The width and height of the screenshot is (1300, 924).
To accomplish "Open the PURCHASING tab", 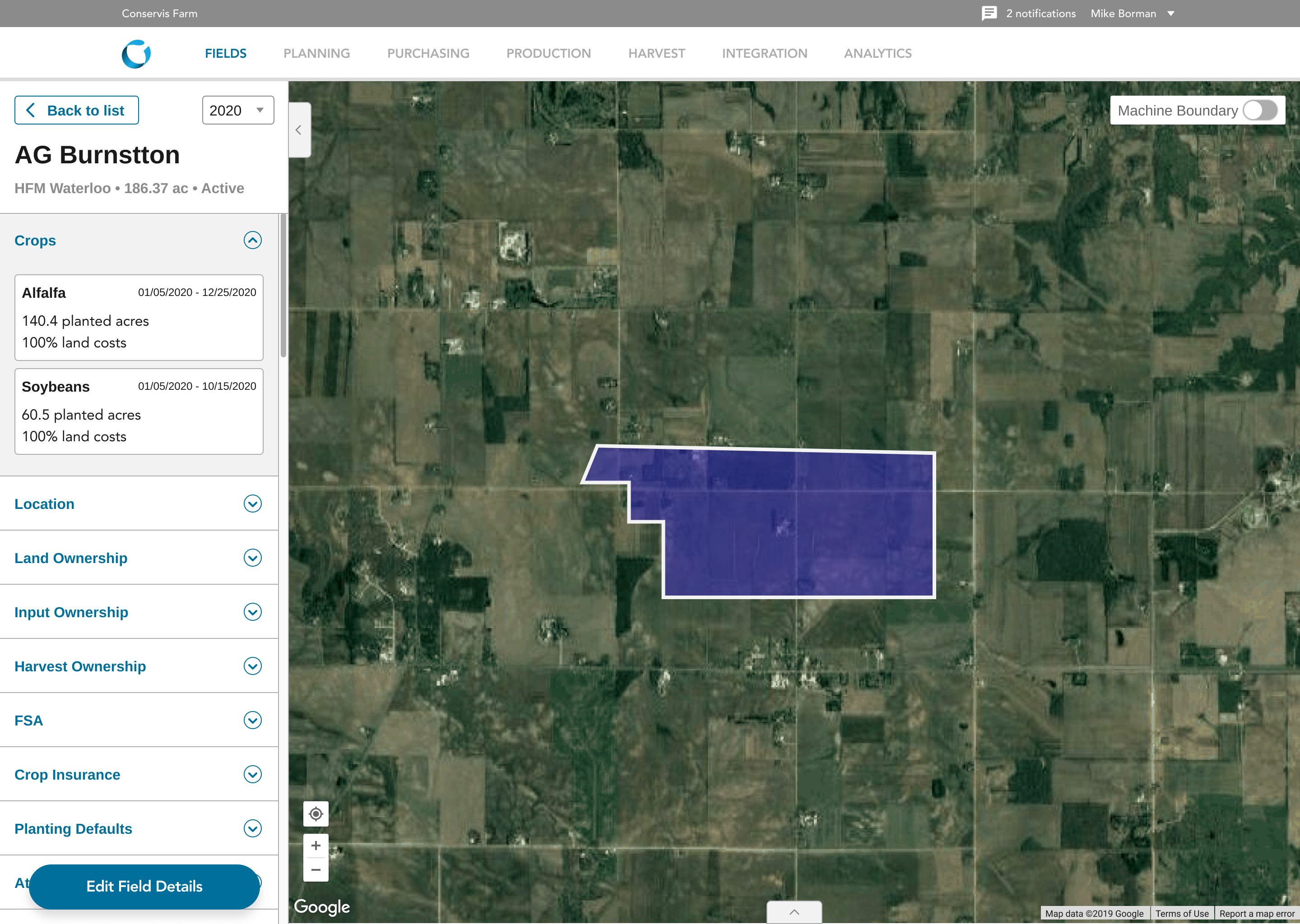I will coord(428,54).
